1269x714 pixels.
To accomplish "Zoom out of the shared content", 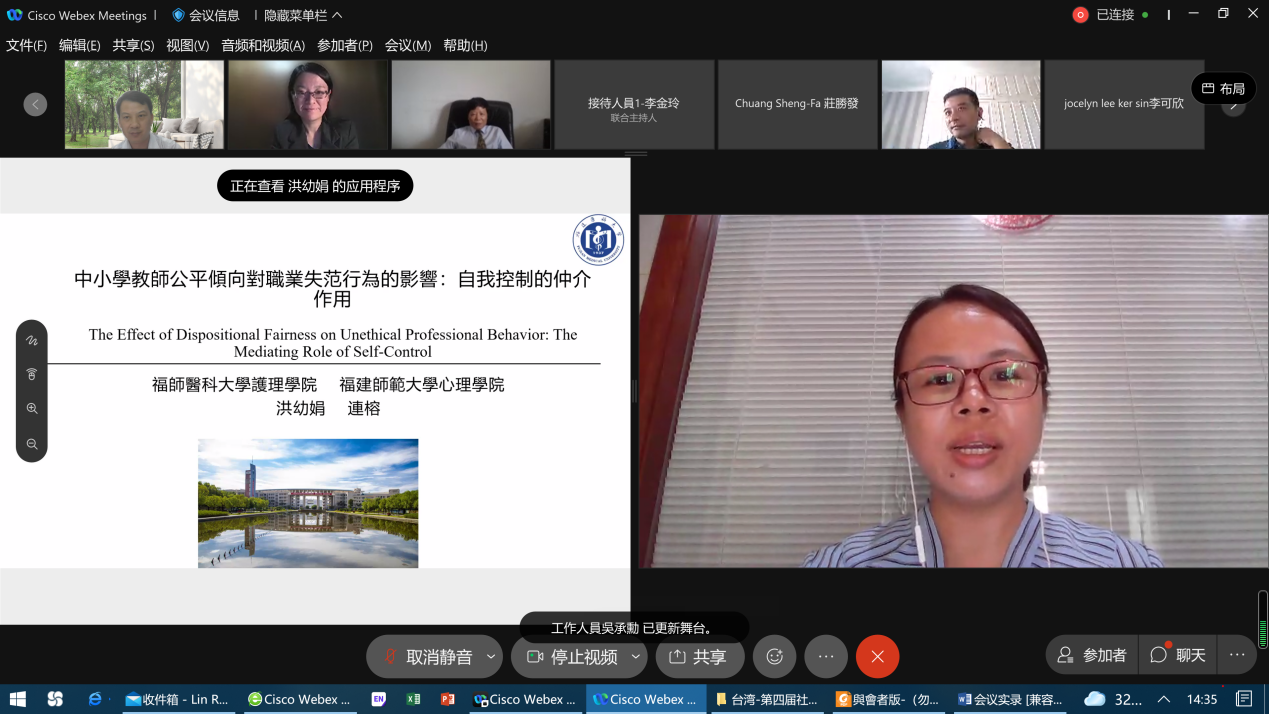I will point(32,444).
